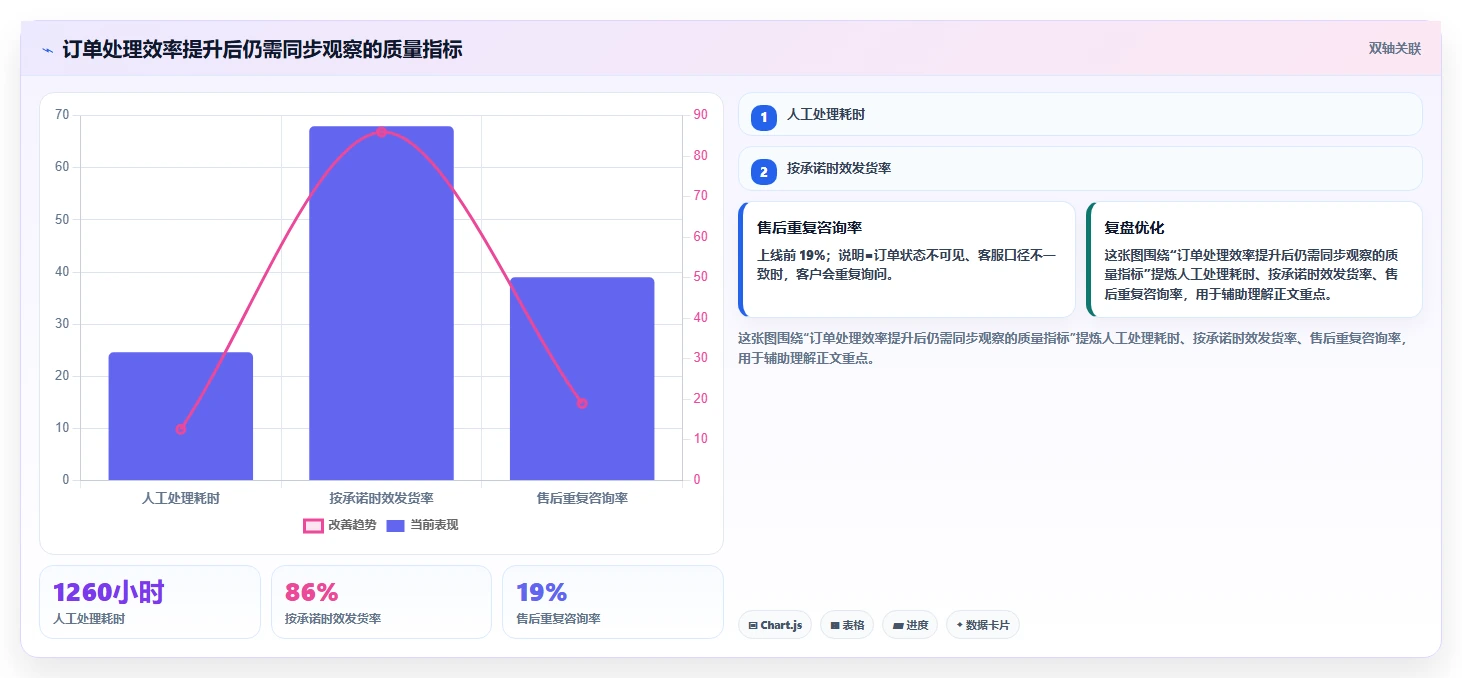1462x678 pixels.
Task: Click the 售后重复咨询率 bar in chart
Action: click(582, 378)
